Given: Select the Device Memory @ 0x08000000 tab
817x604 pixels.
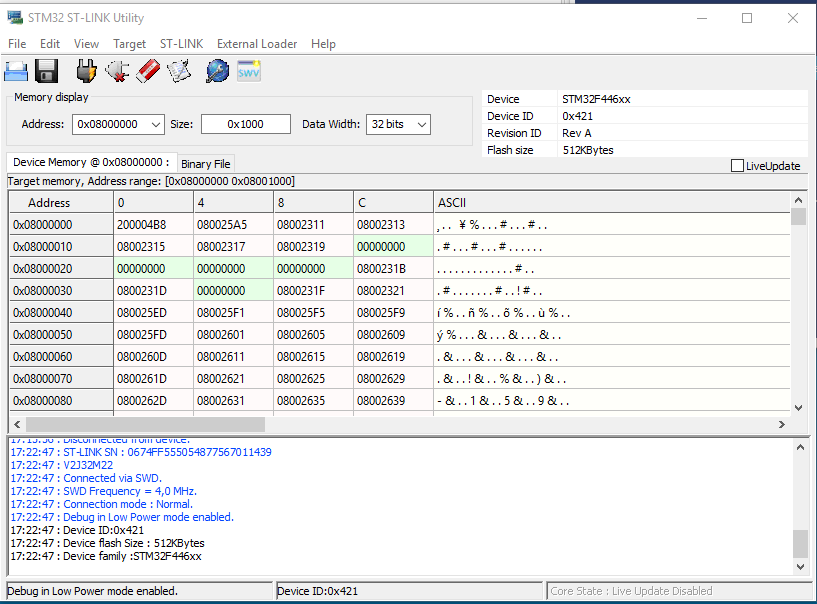Looking at the screenshot, I should 91,162.
